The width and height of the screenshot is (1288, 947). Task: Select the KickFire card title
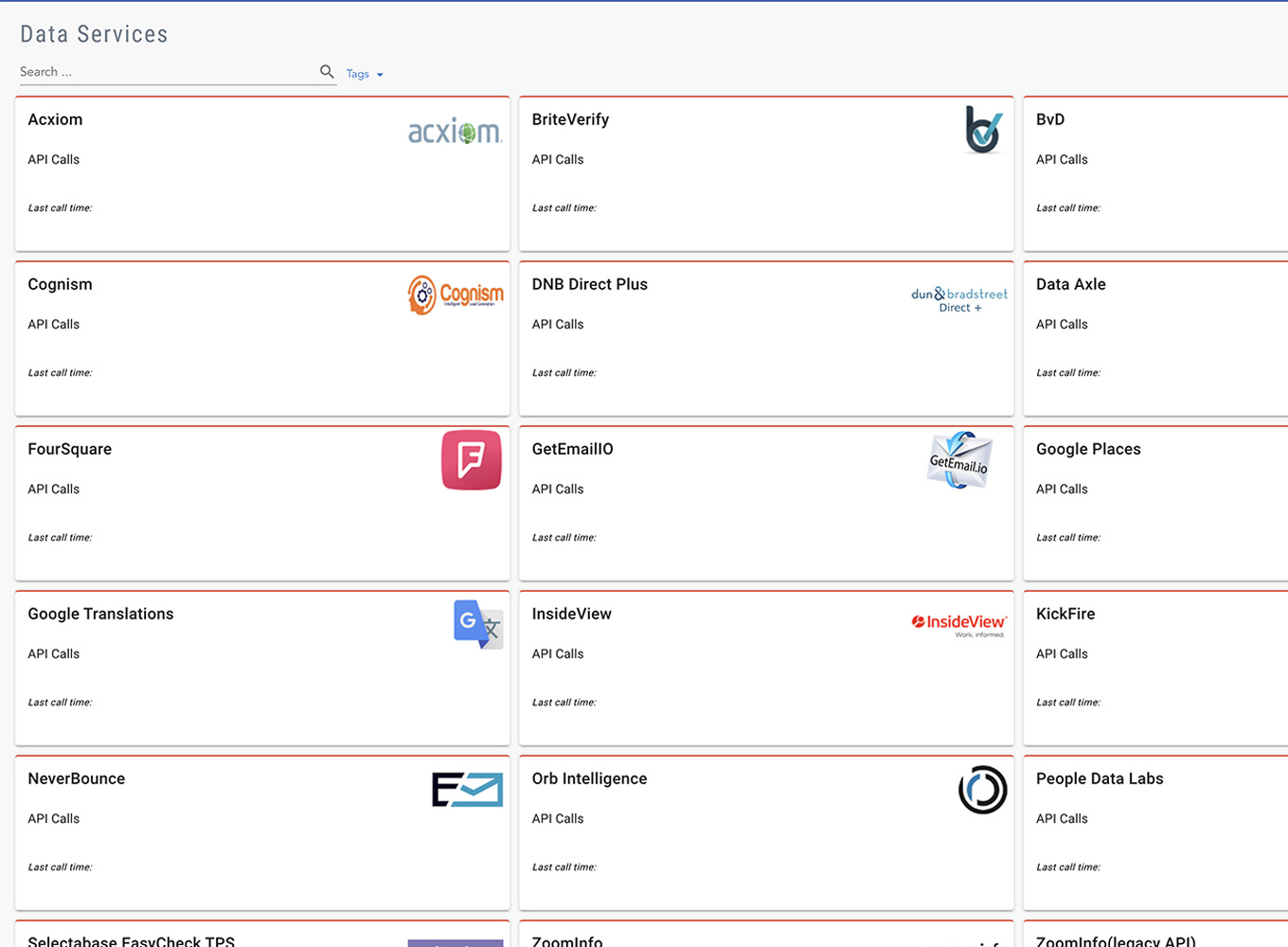(1065, 614)
